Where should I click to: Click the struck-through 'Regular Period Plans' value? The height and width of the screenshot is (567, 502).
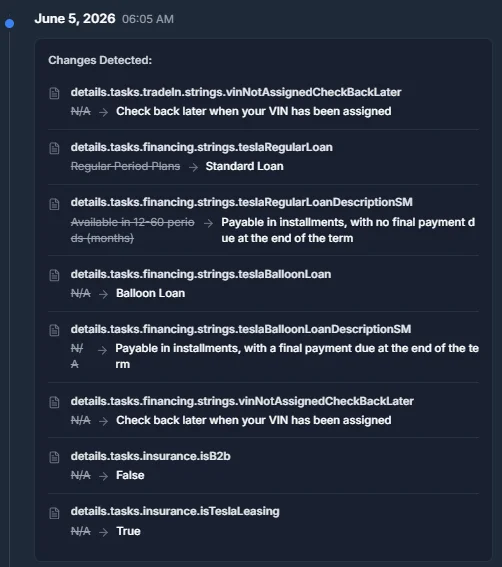pyautogui.click(x=126, y=166)
